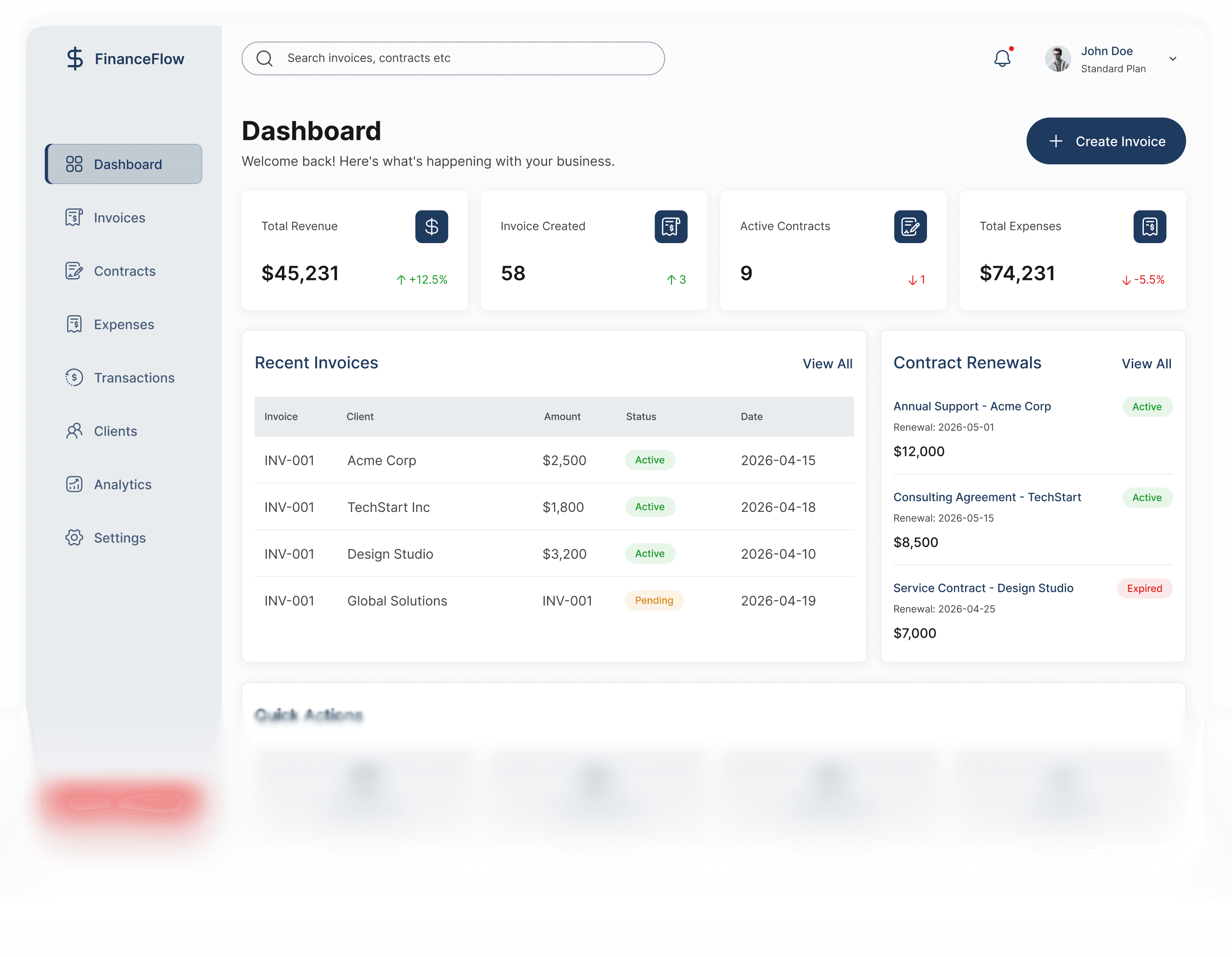Open Consulting Agreement - TechStart contract

click(x=987, y=497)
